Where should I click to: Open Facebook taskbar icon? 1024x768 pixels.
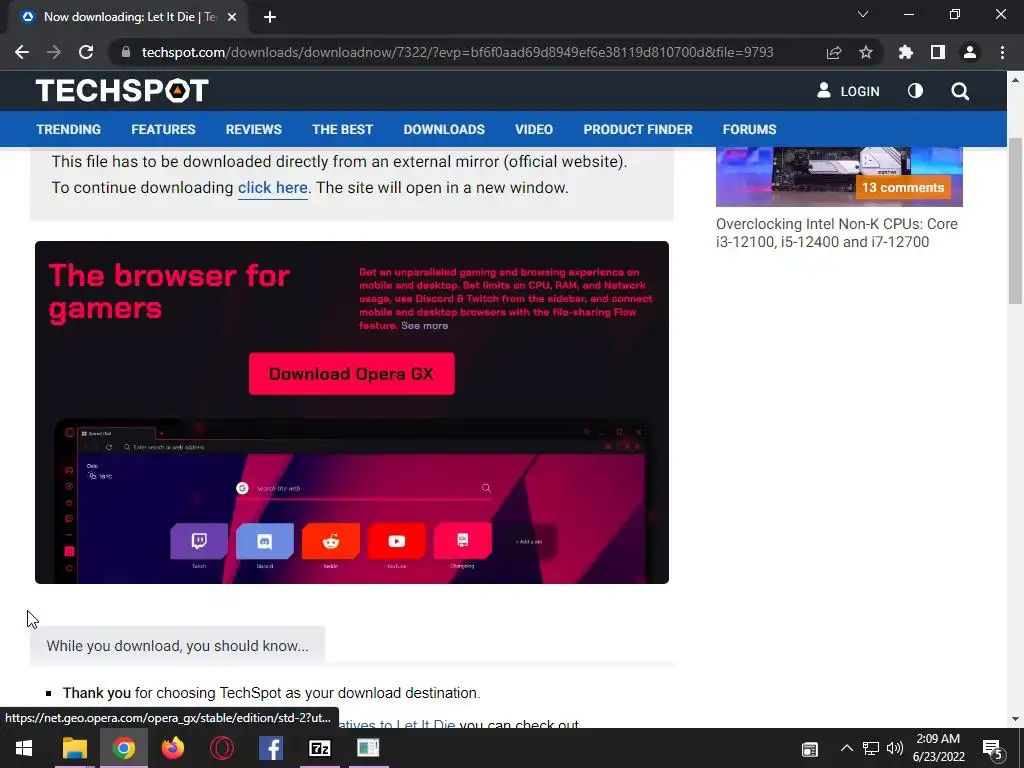click(270, 748)
